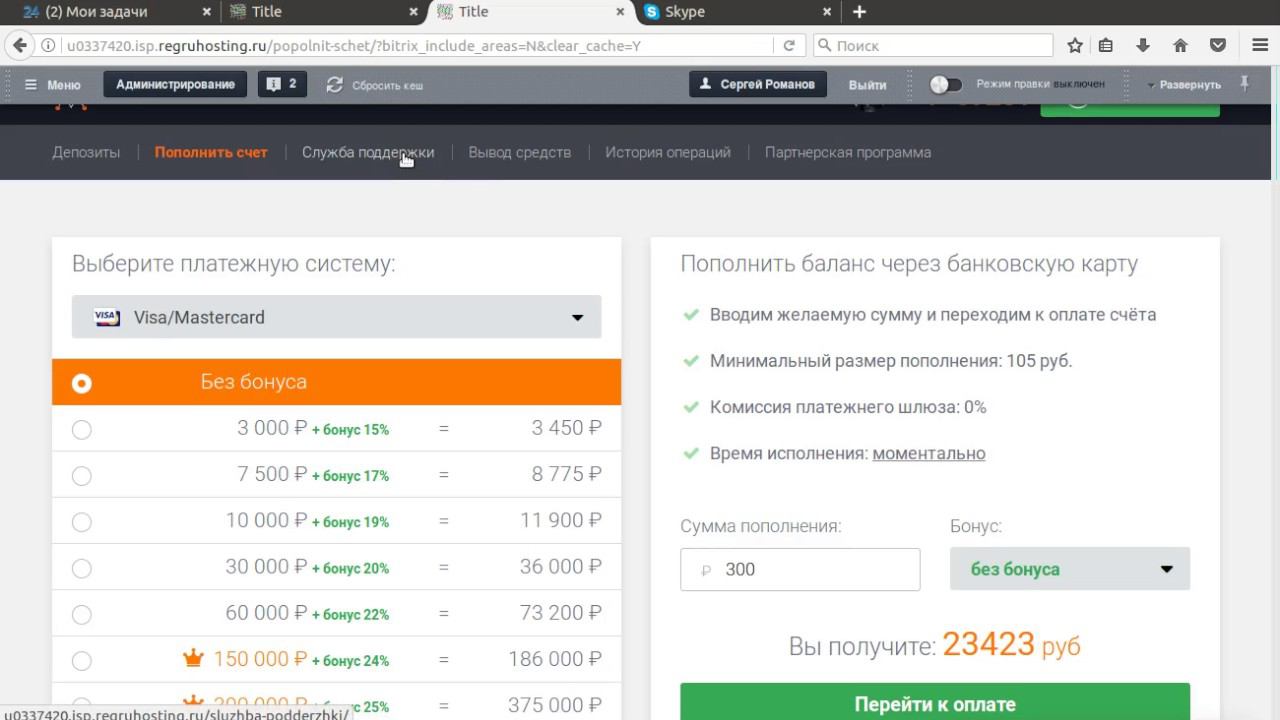Open site info icon in the address bar
The height and width of the screenshot is (720, 1280).
click(48, 45)
